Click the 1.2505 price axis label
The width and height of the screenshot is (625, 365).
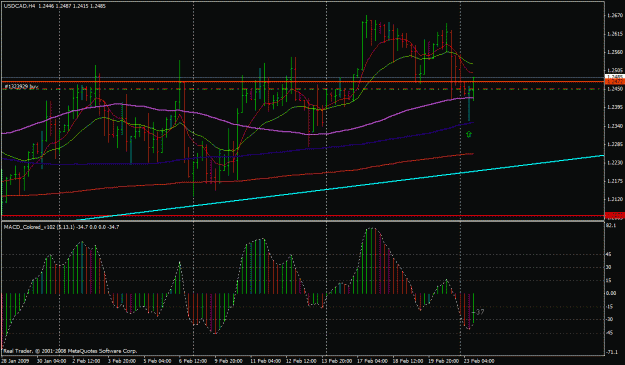click(614, 71)
